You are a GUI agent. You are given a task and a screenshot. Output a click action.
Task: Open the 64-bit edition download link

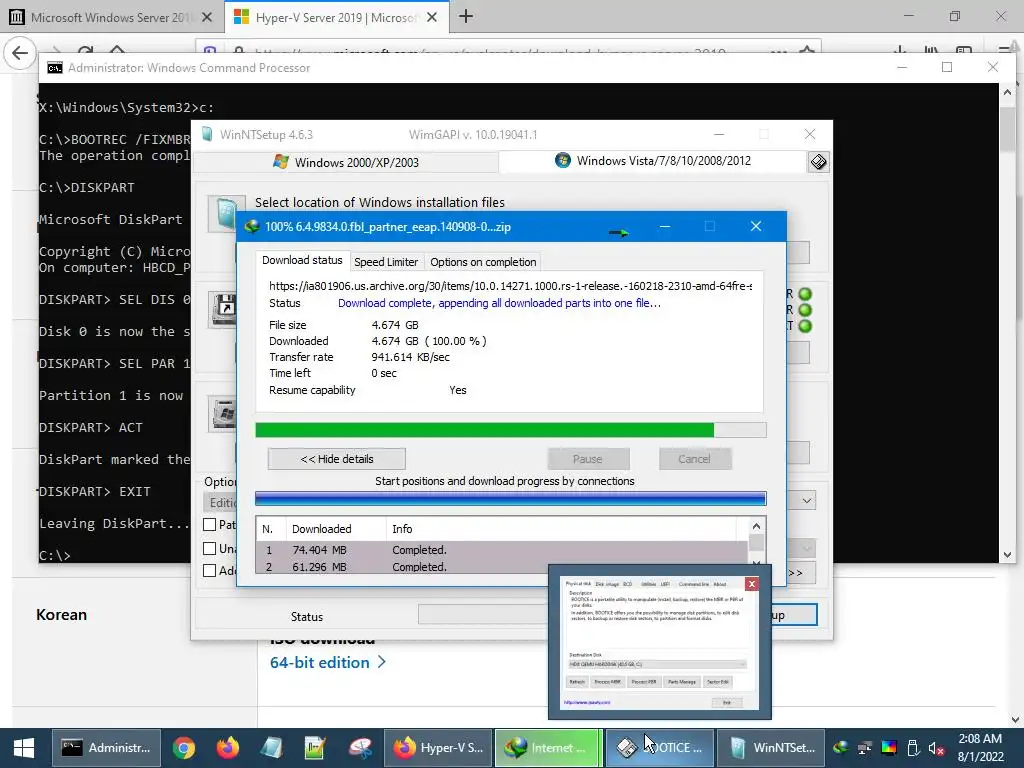click(x=328, y=662)
